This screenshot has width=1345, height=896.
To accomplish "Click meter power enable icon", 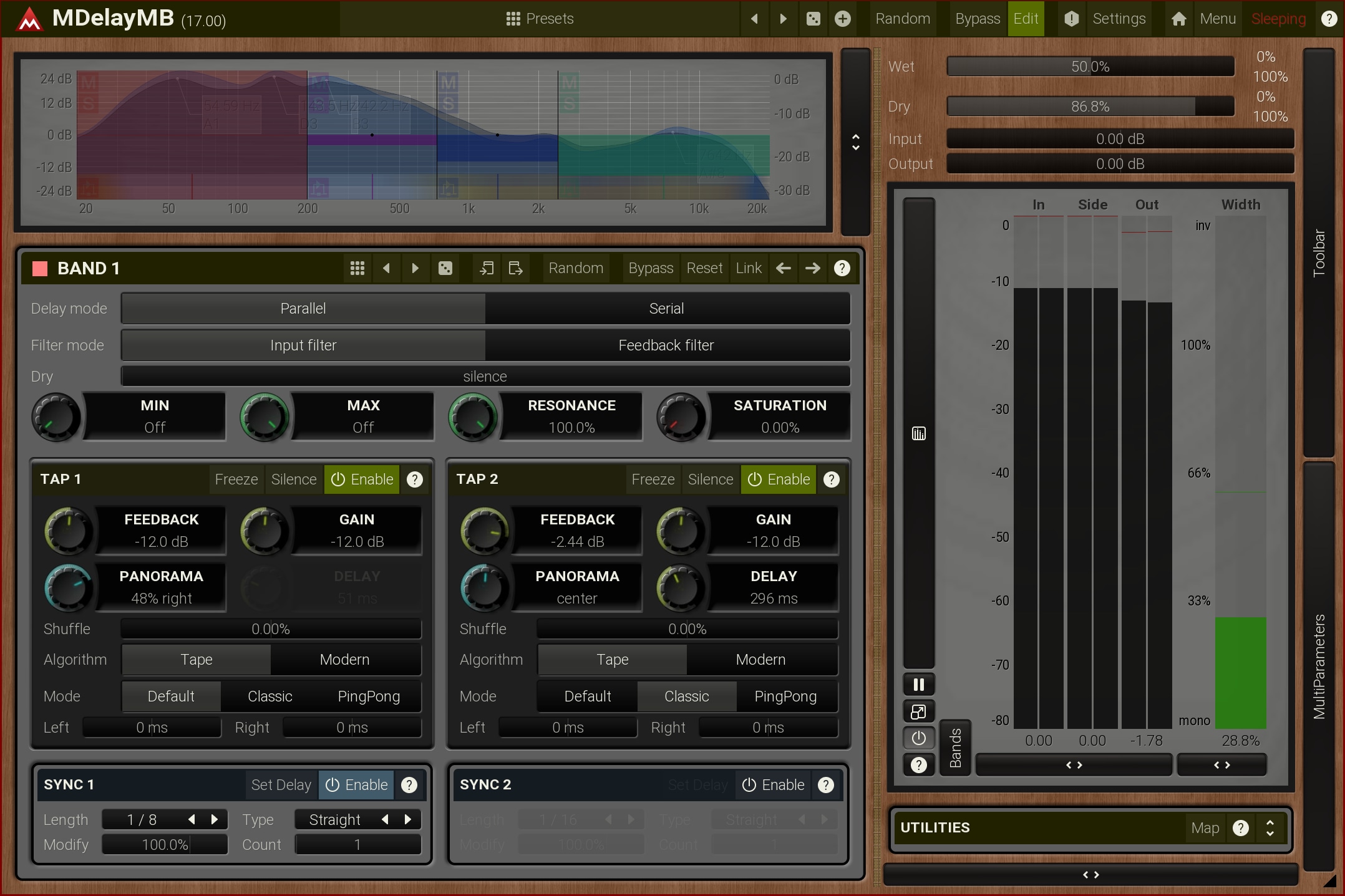I will [x=918, y=738].
